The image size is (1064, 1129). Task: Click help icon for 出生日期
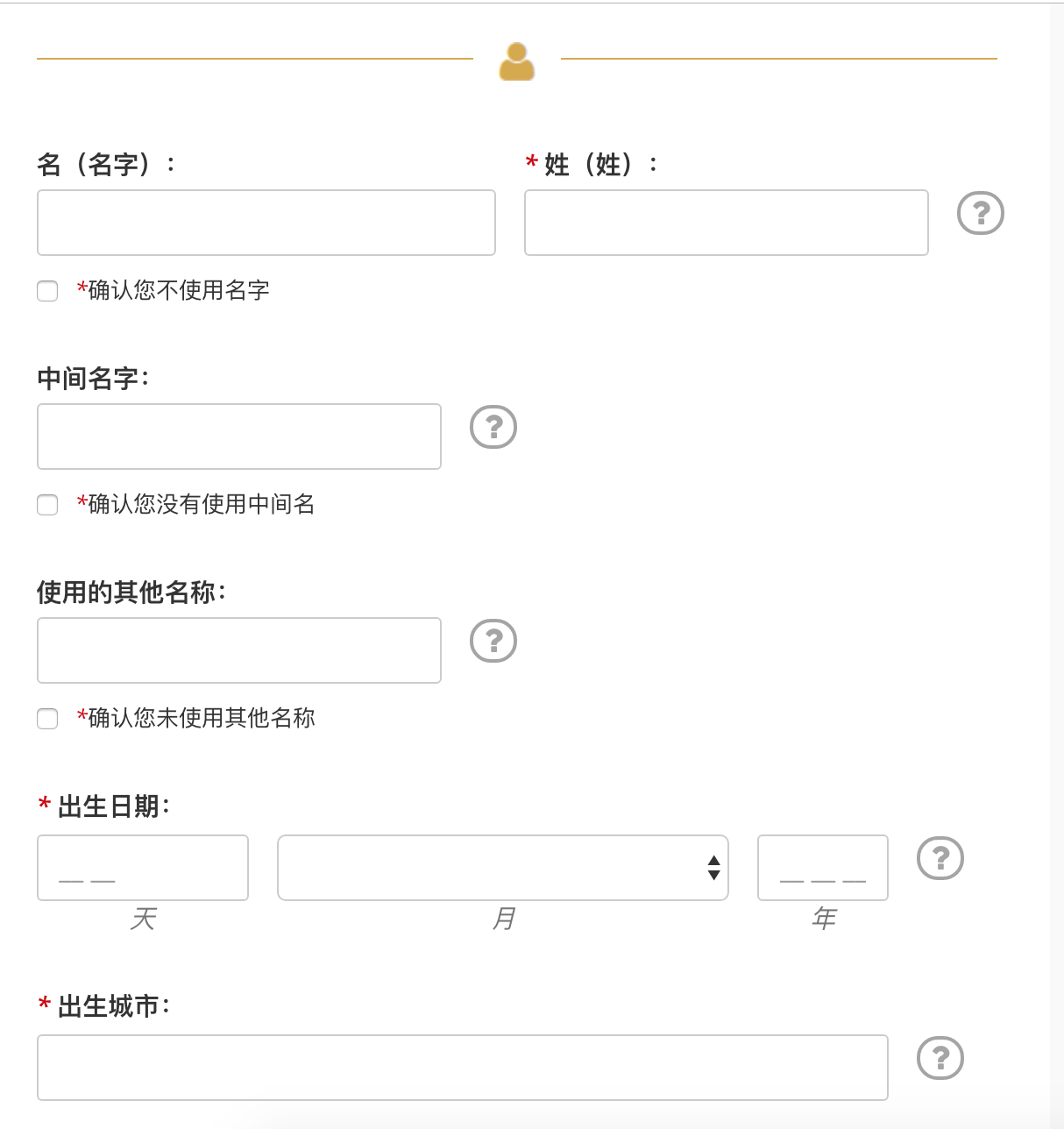(x=940, y=858)
